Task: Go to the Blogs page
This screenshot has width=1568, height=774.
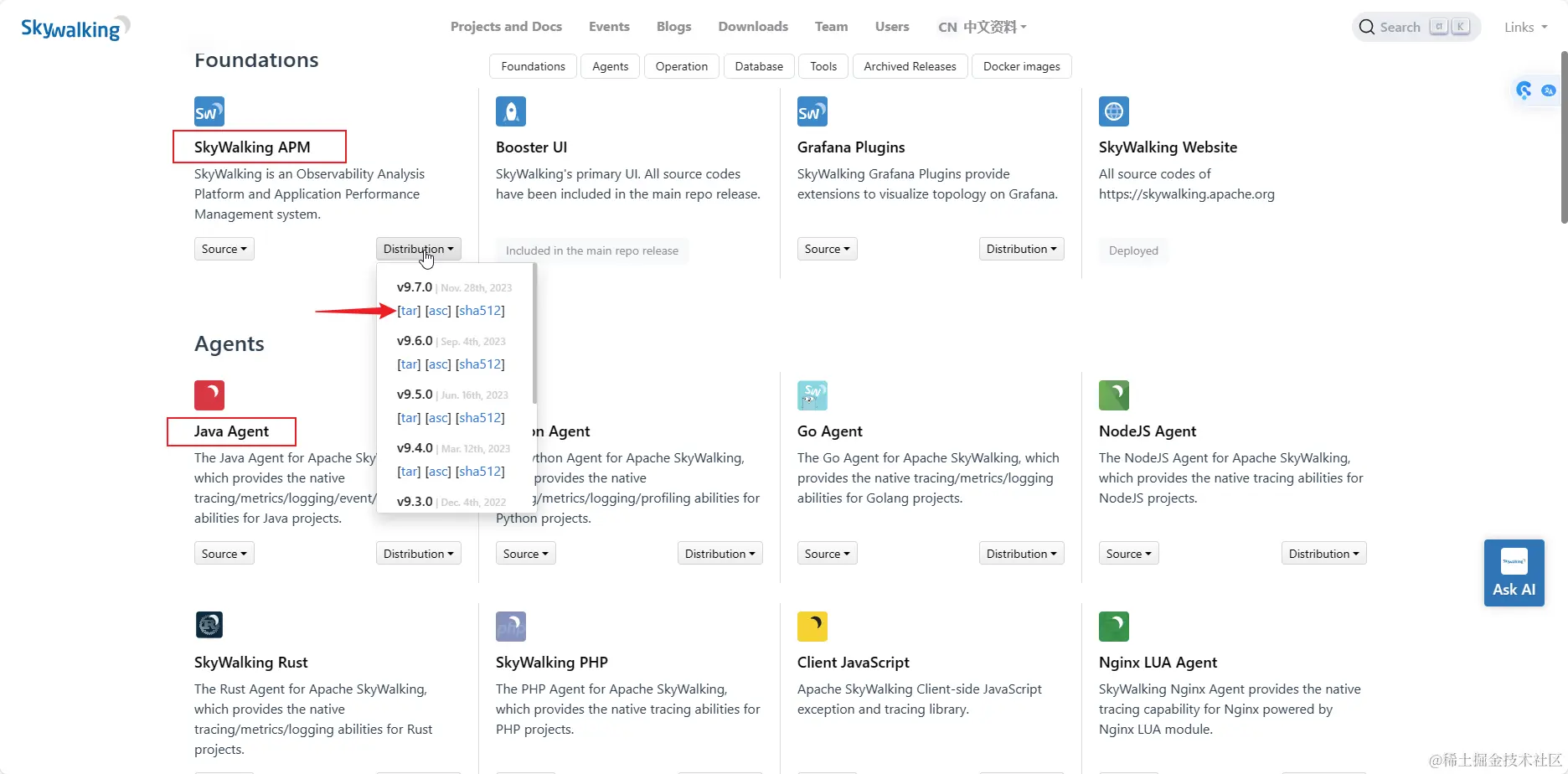Action: coord(674,27)
